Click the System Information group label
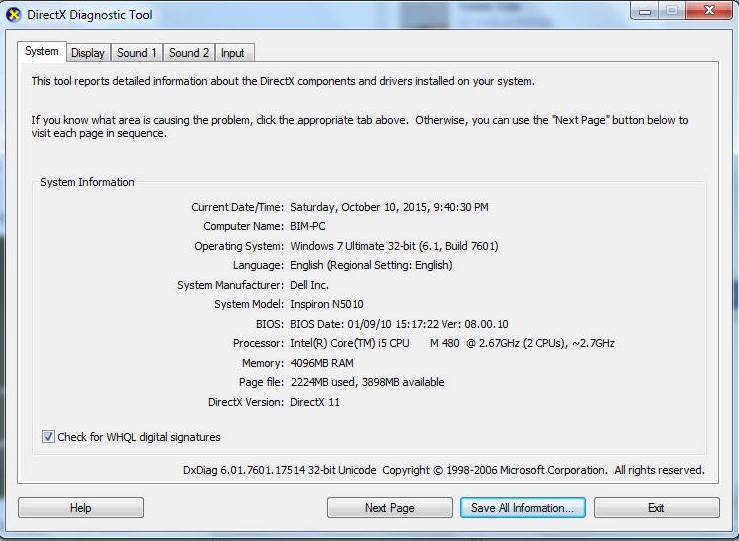 (x=87, y=182)
